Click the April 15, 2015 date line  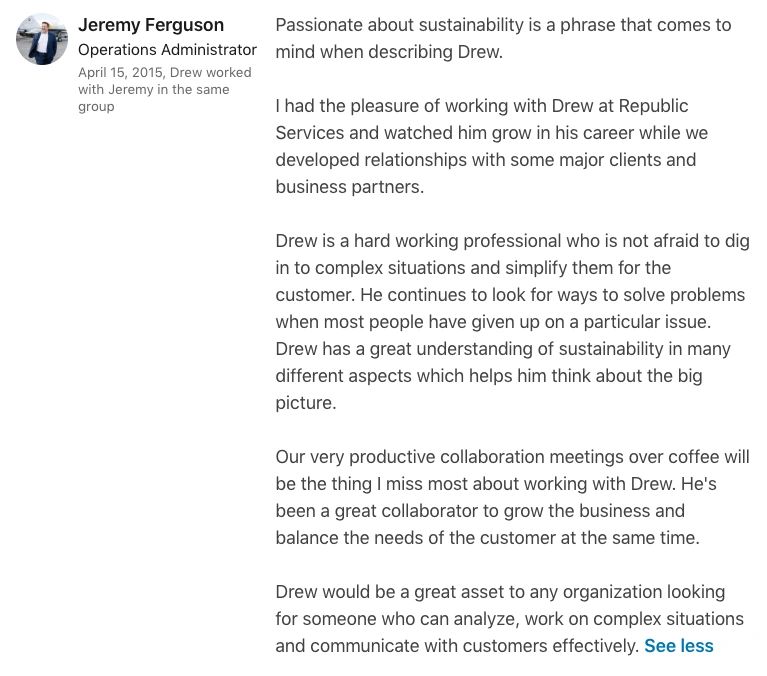(165, 73)
